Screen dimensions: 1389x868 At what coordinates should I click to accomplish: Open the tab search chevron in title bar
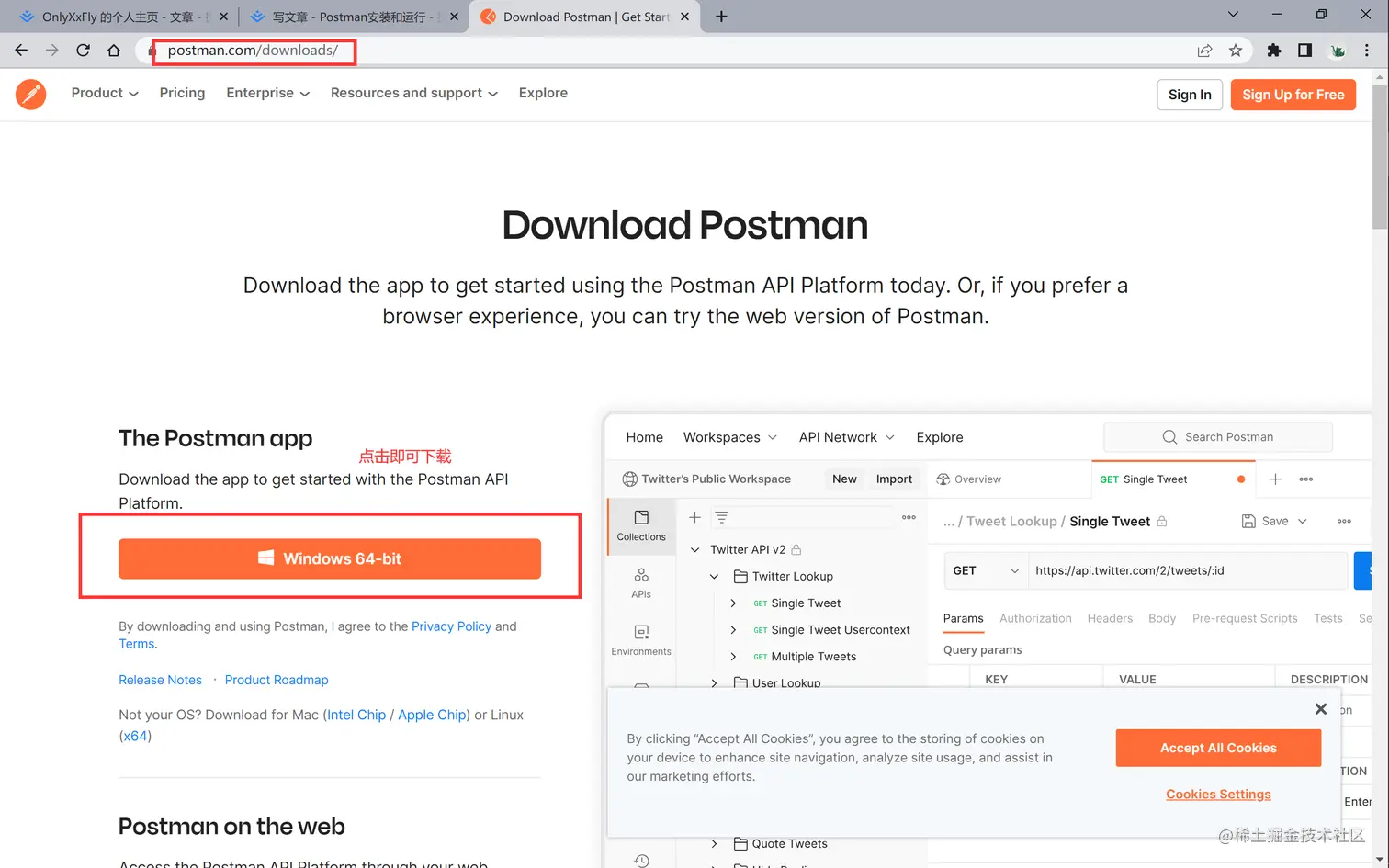point(1233,15)
